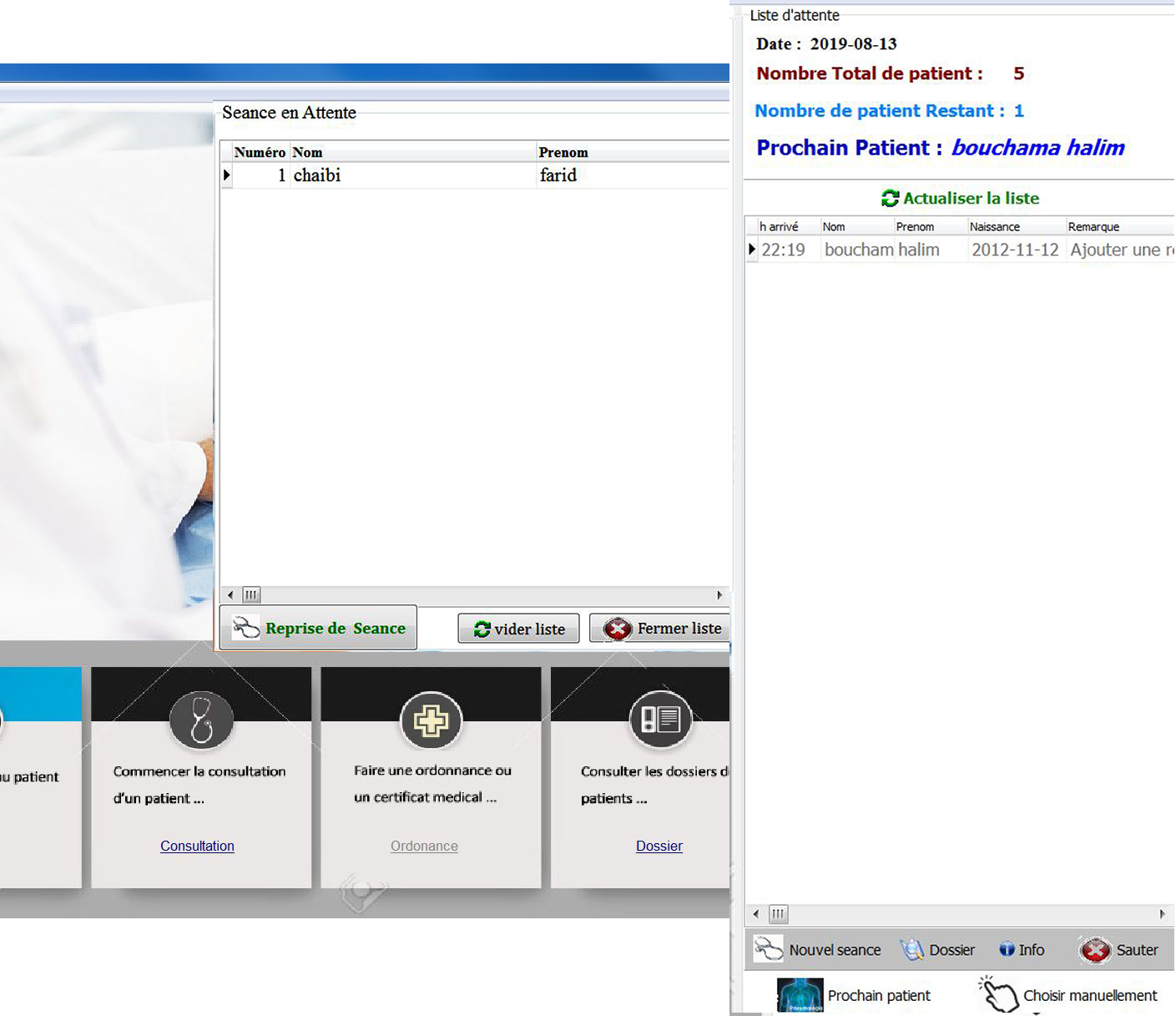Click the Numéro column header
The height and width of the screenshot is (1016, 1176).
[260, 152]
